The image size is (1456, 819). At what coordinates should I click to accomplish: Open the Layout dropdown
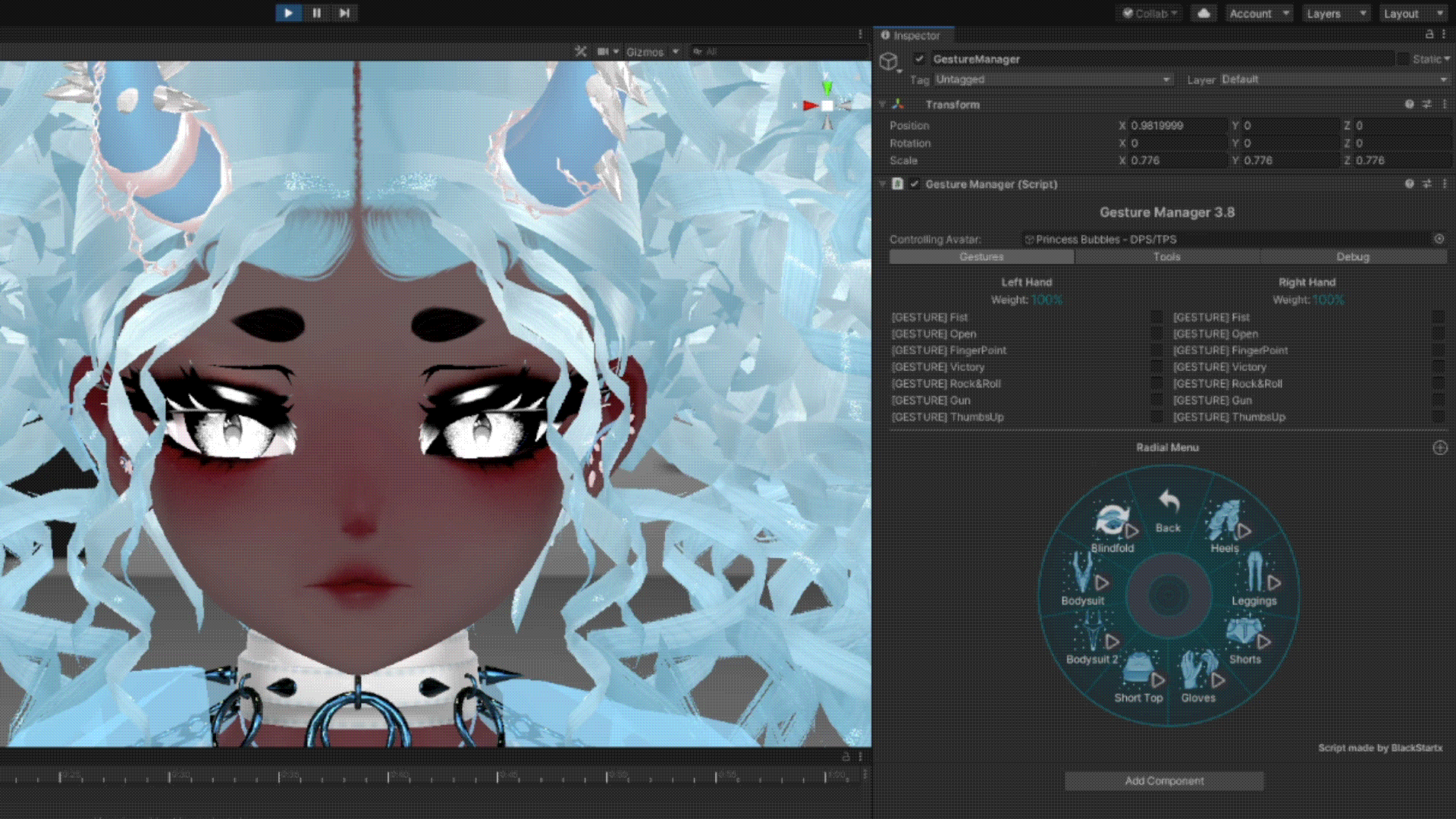1413,14
